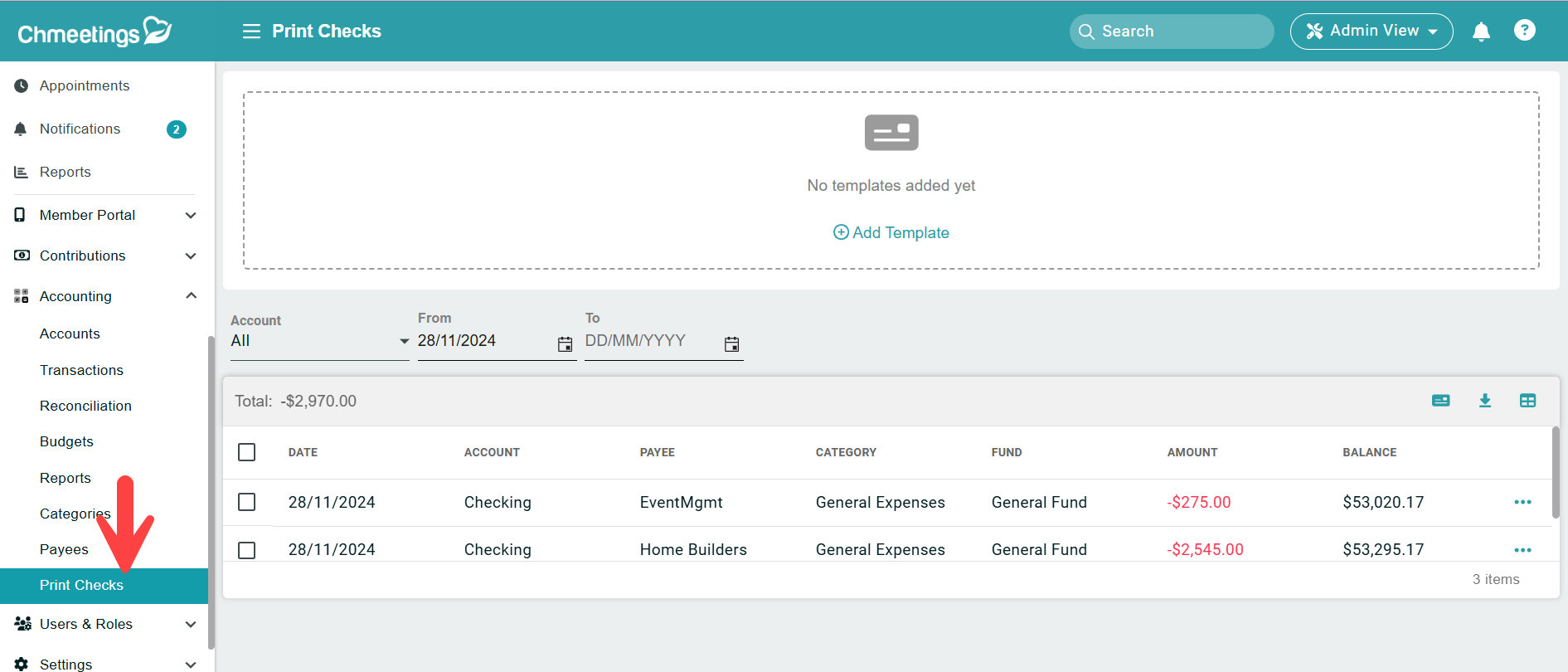Click the print check card icon

coord(1441,401)
